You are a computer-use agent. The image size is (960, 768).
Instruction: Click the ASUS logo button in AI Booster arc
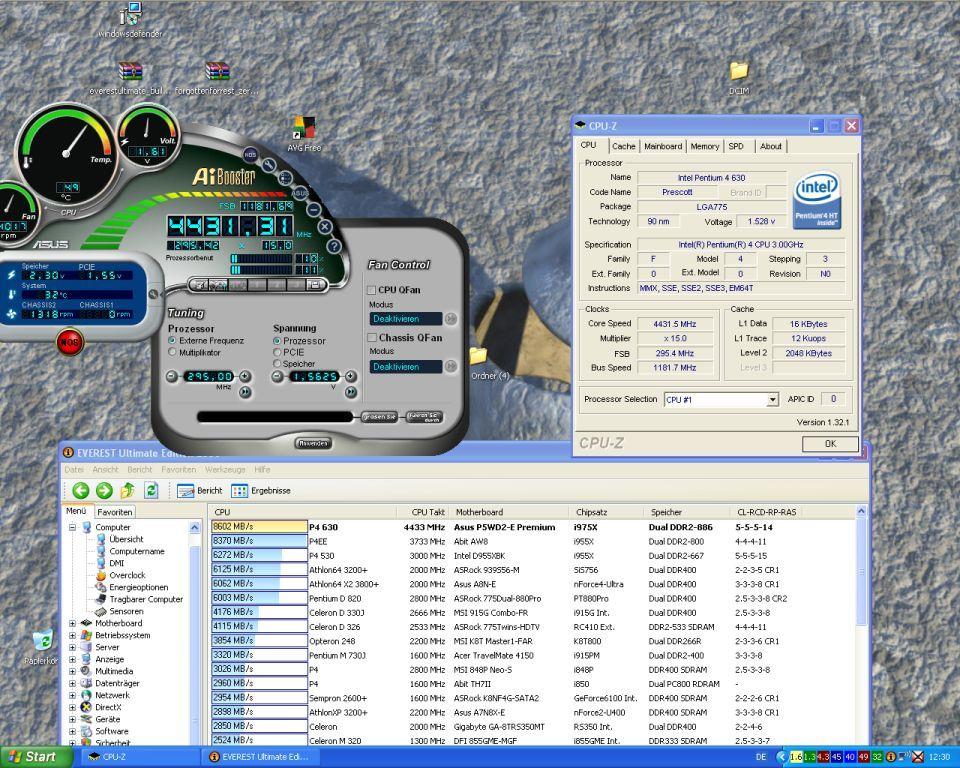click(x=300, y=192)
